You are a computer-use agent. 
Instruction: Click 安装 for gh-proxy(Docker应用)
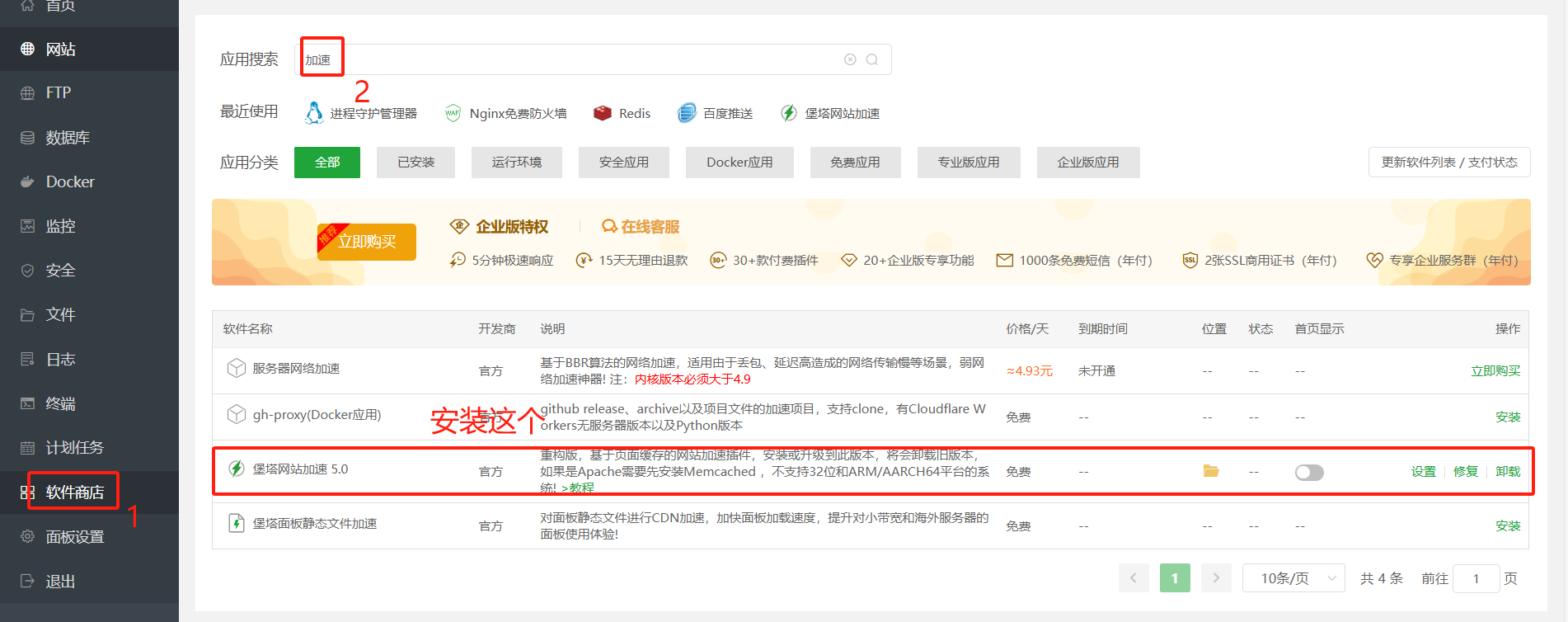[x=1508, y=417]
